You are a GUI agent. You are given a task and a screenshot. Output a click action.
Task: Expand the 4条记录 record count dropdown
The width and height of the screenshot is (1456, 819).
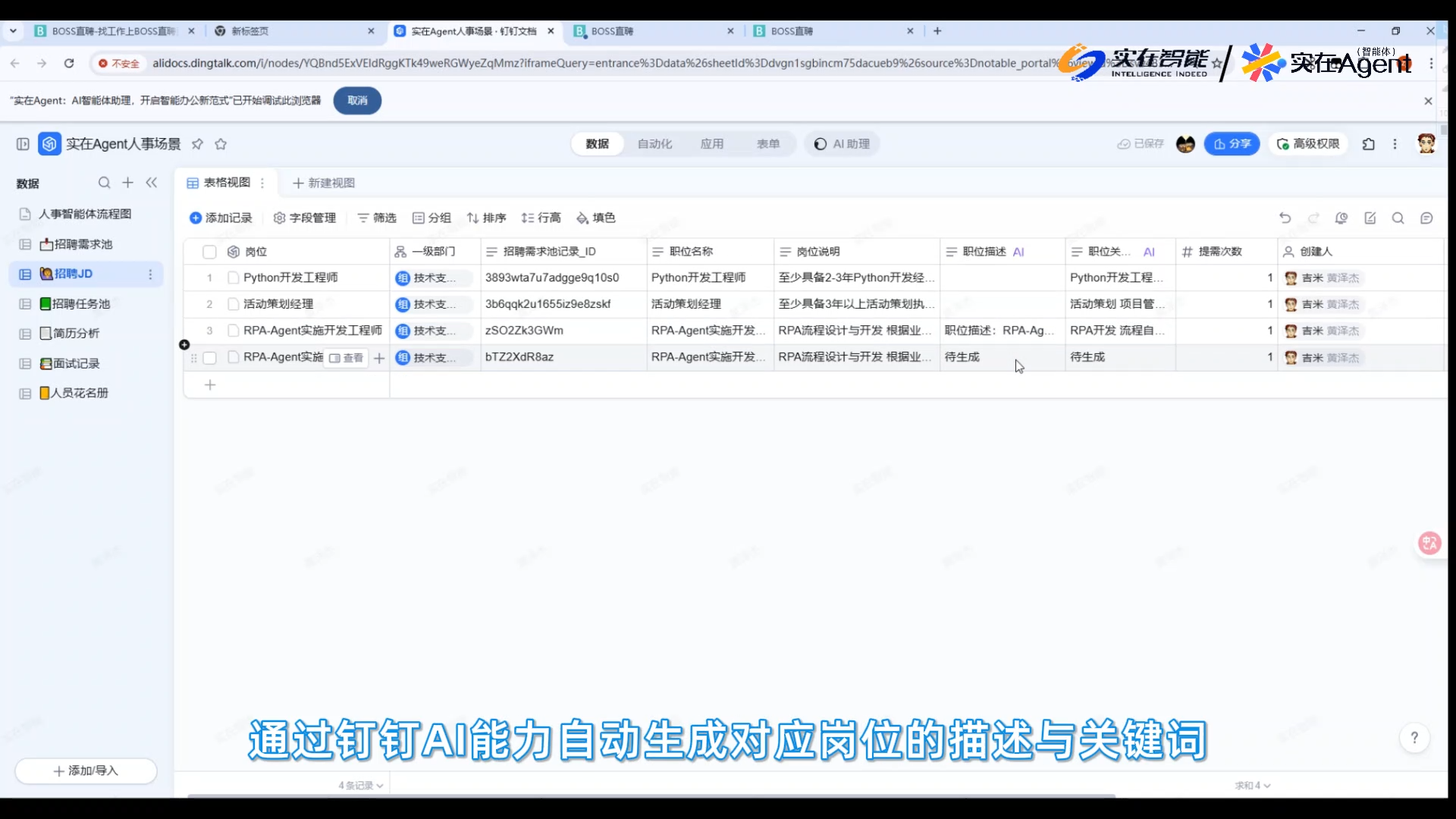tap(361, 786)
